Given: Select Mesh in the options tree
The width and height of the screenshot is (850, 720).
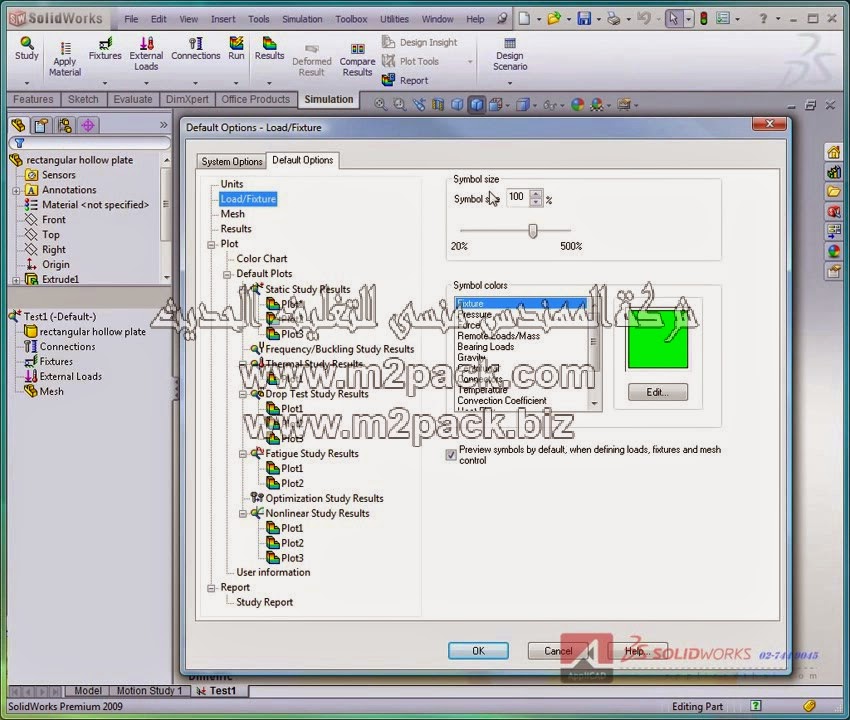Looking at the screenshot, I should 233,214.
